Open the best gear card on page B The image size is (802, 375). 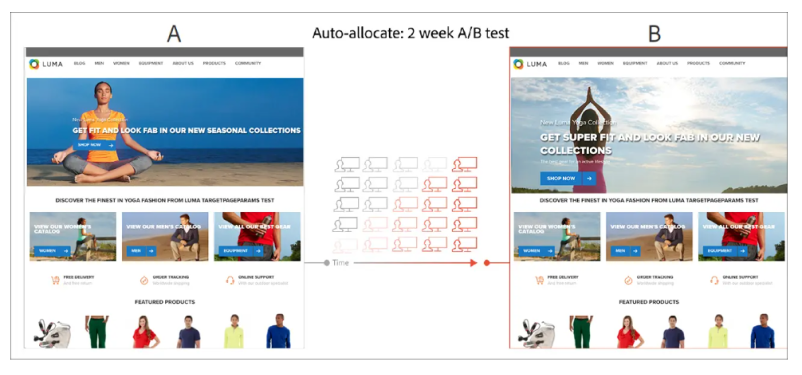click(x=742, y=236)
